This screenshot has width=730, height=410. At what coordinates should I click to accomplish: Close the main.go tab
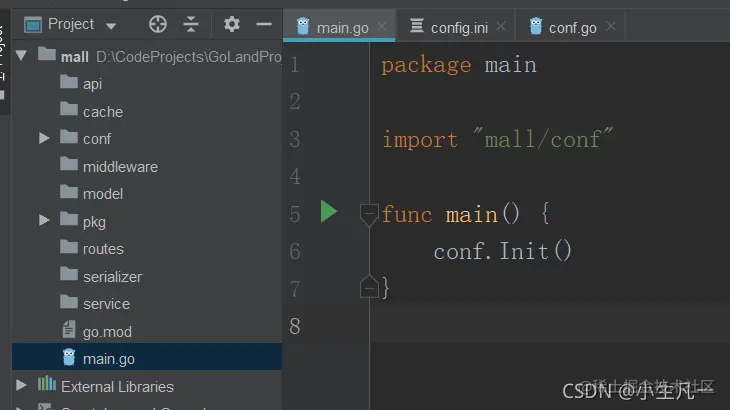[x=382, y=27]
